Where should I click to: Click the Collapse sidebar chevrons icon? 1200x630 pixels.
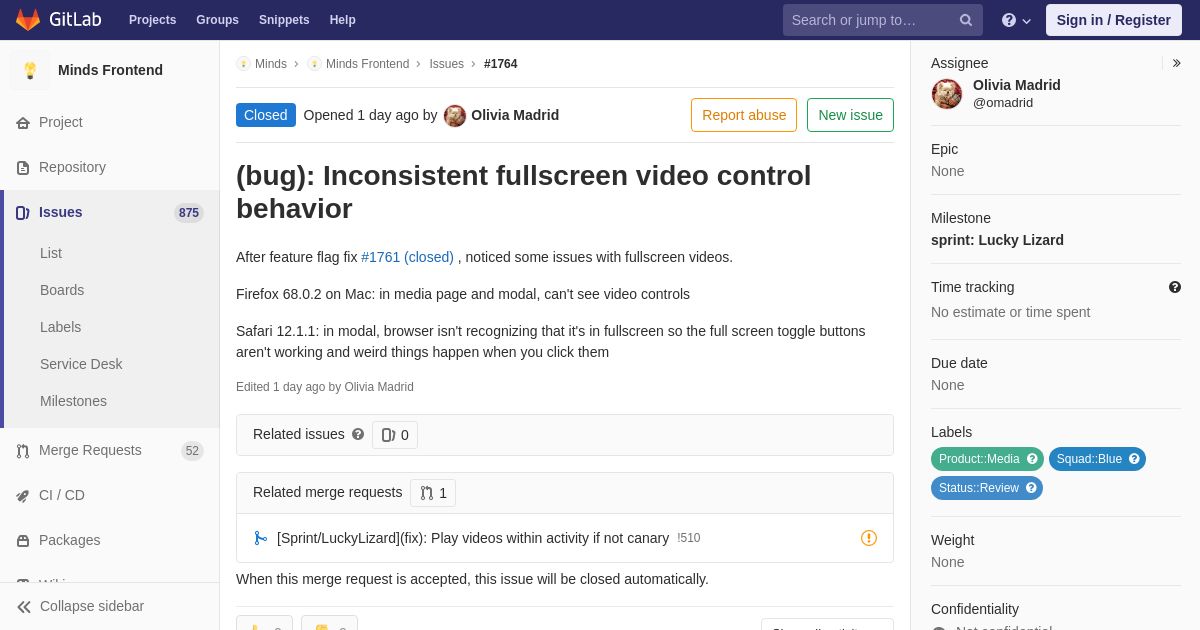[x=24, y=607]
